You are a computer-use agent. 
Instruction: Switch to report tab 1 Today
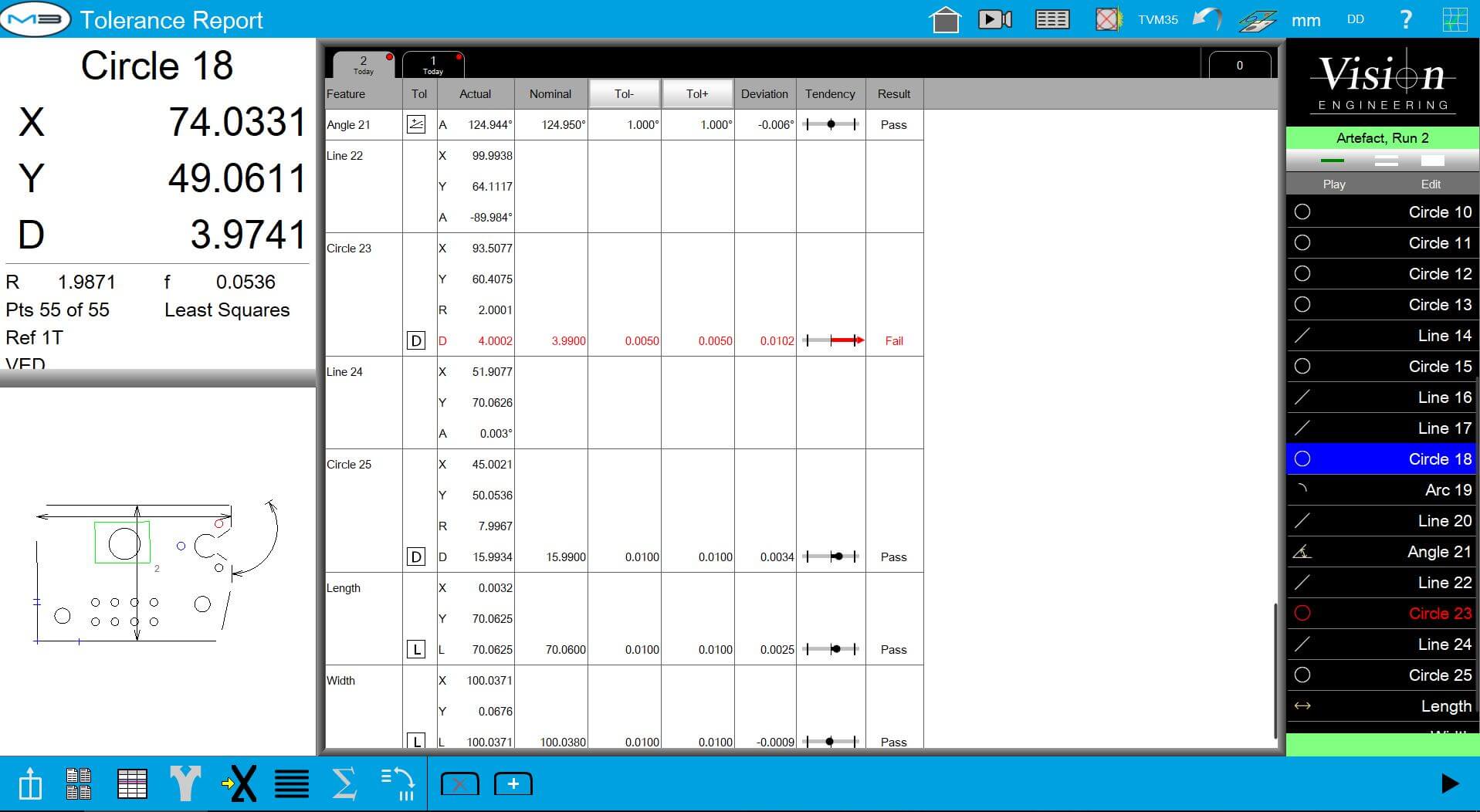pyautogui.click(x=432, y=64)
